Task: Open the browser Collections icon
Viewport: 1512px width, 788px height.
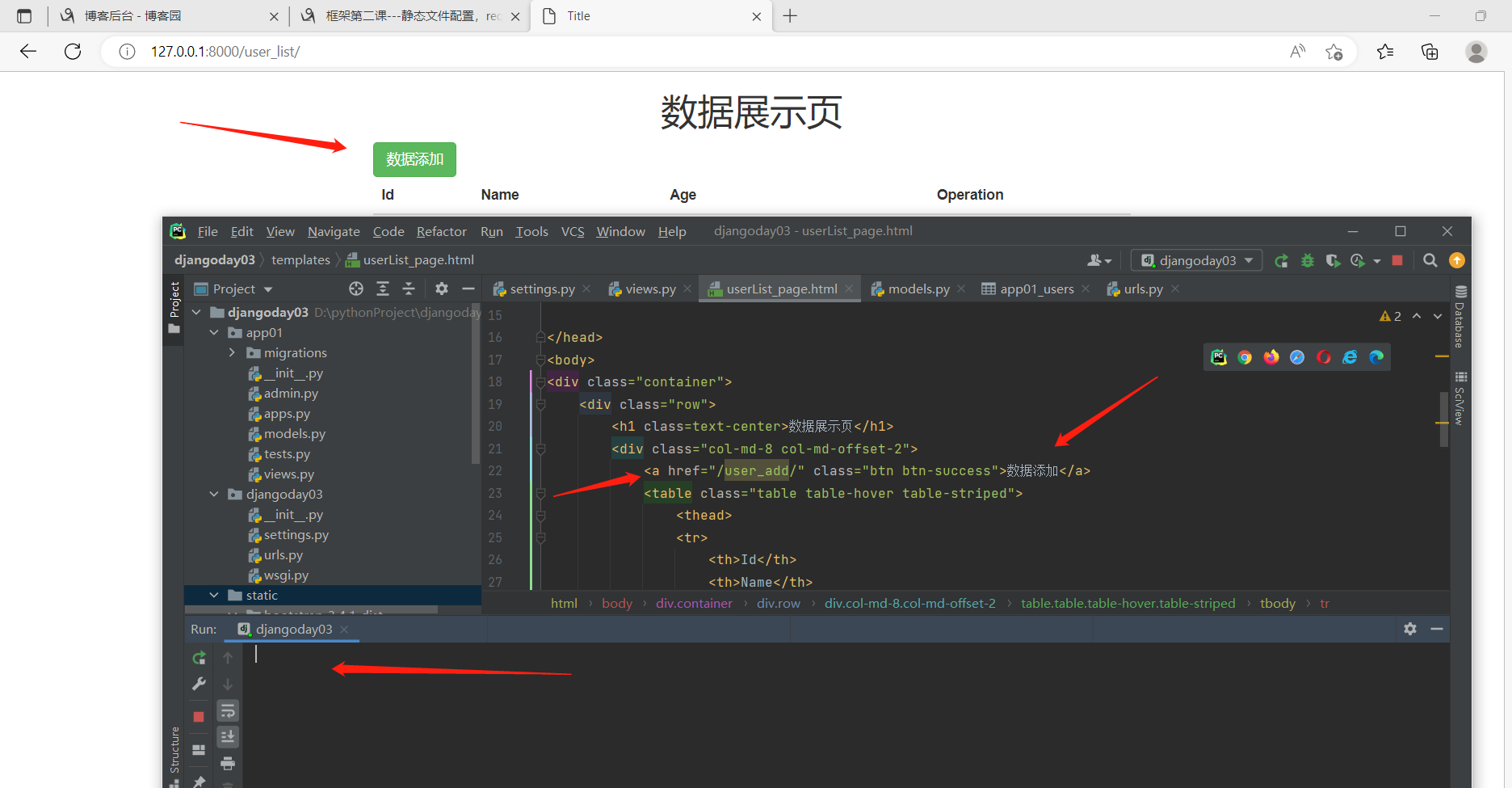Action: coord(1430,52)
